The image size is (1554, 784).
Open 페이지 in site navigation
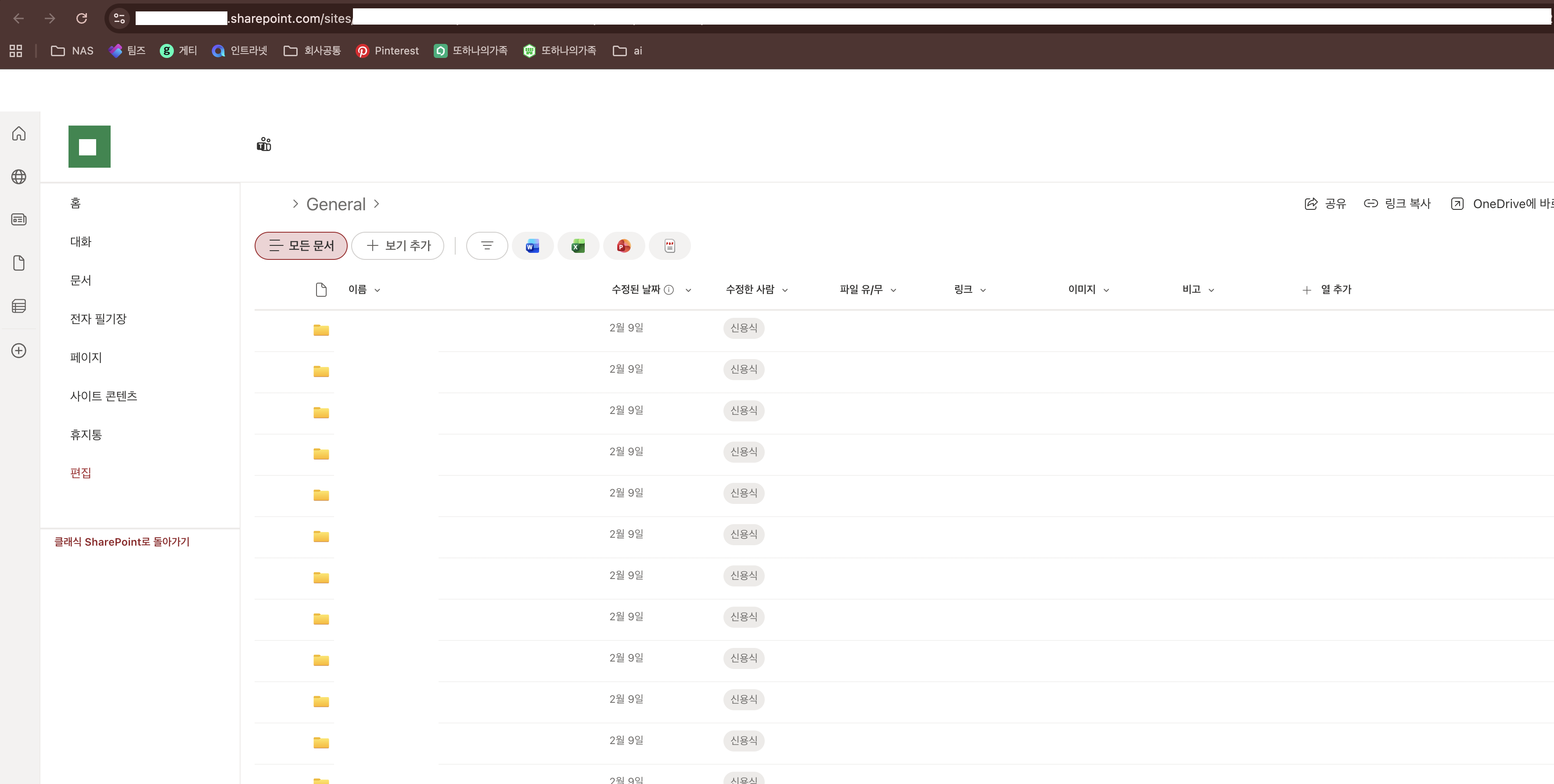(86, 358)
